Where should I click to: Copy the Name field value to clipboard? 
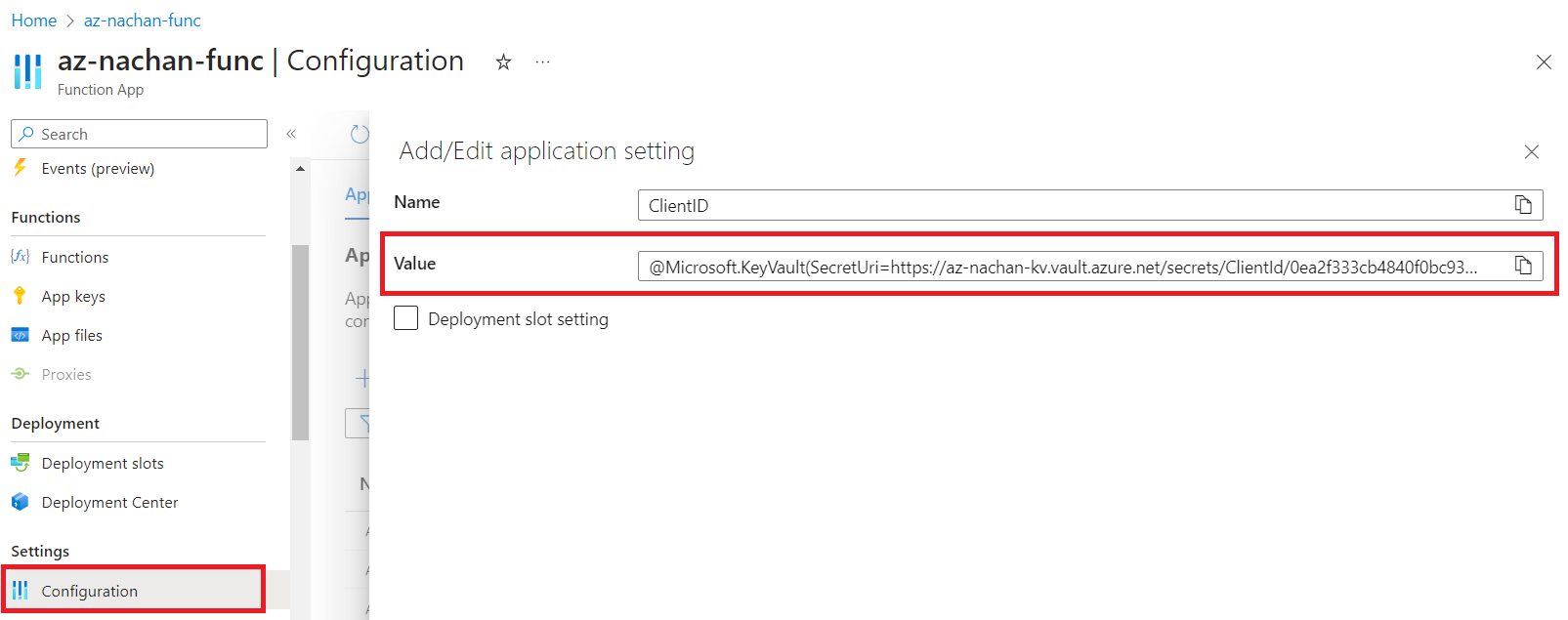pyautogui.click(x=1522, y=204)
